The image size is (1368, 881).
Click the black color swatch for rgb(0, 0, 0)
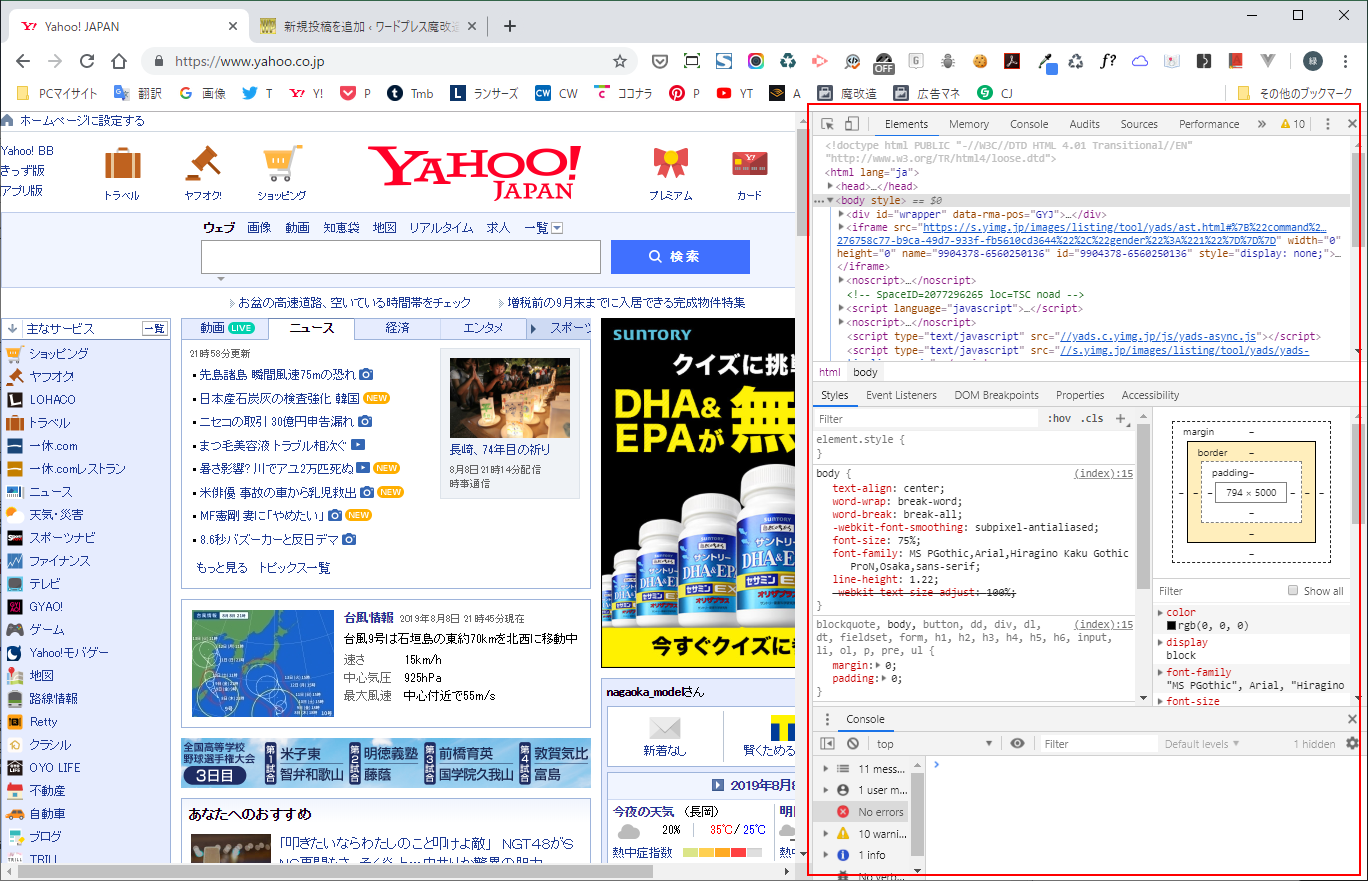coord(1172,626)
